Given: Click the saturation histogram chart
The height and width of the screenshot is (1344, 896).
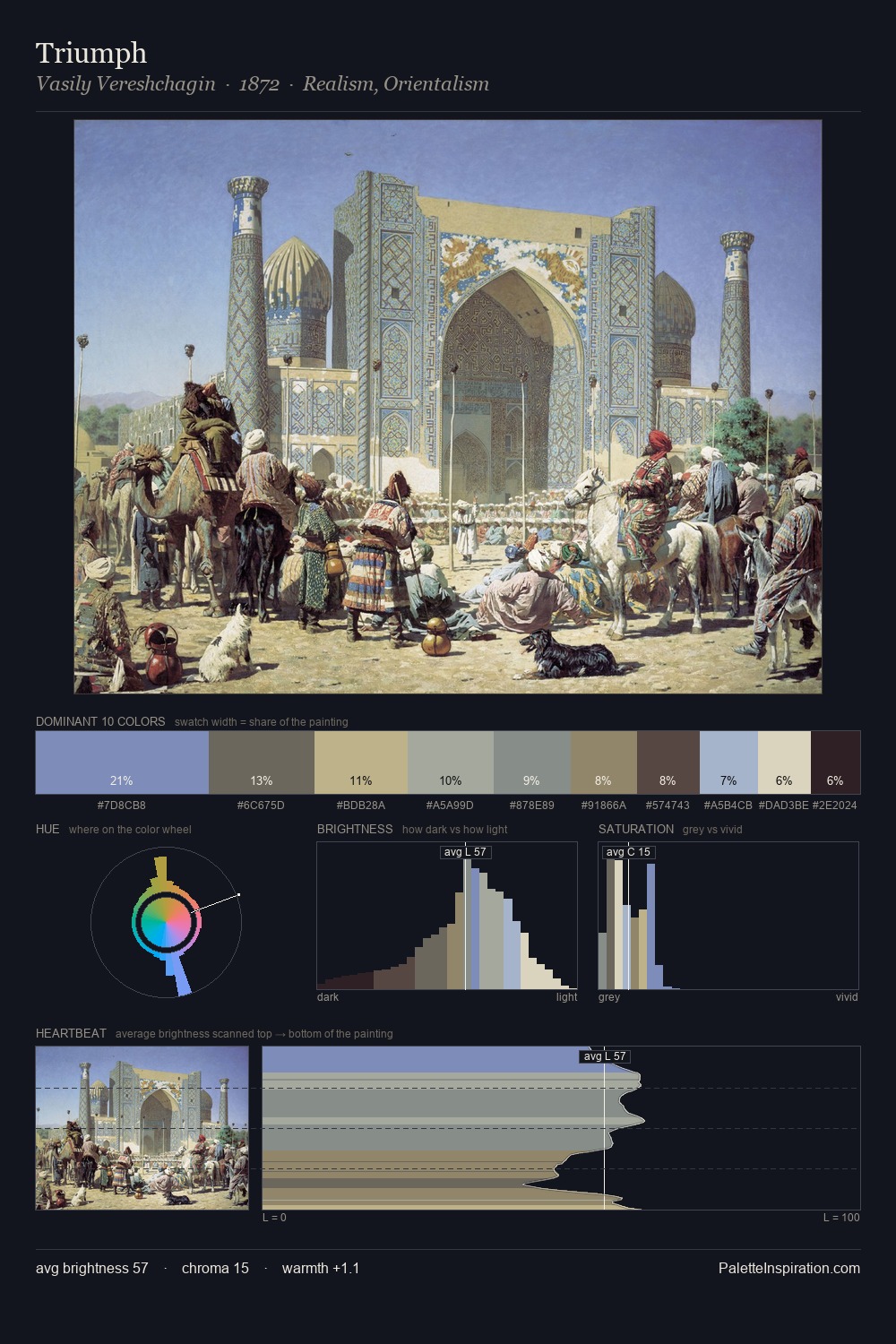Looking at the screenshot, I should [x=728, y=916].
